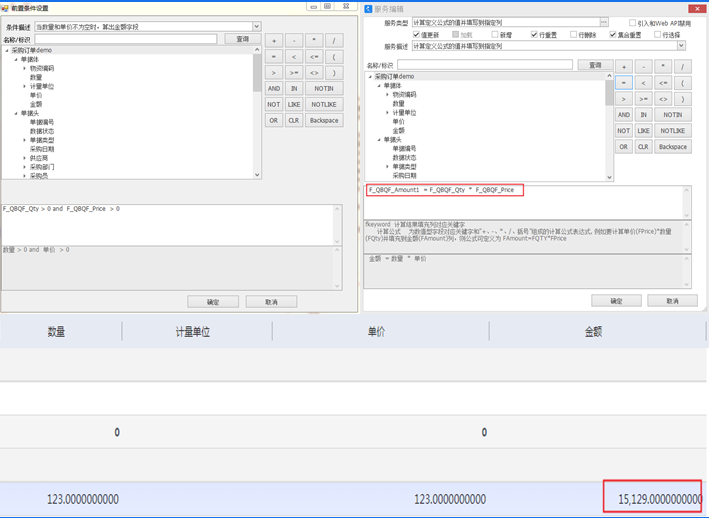Click the less-than operator in precondition window
The width and height of the screenshot is (709, 518).
click(x=294, y=57)
